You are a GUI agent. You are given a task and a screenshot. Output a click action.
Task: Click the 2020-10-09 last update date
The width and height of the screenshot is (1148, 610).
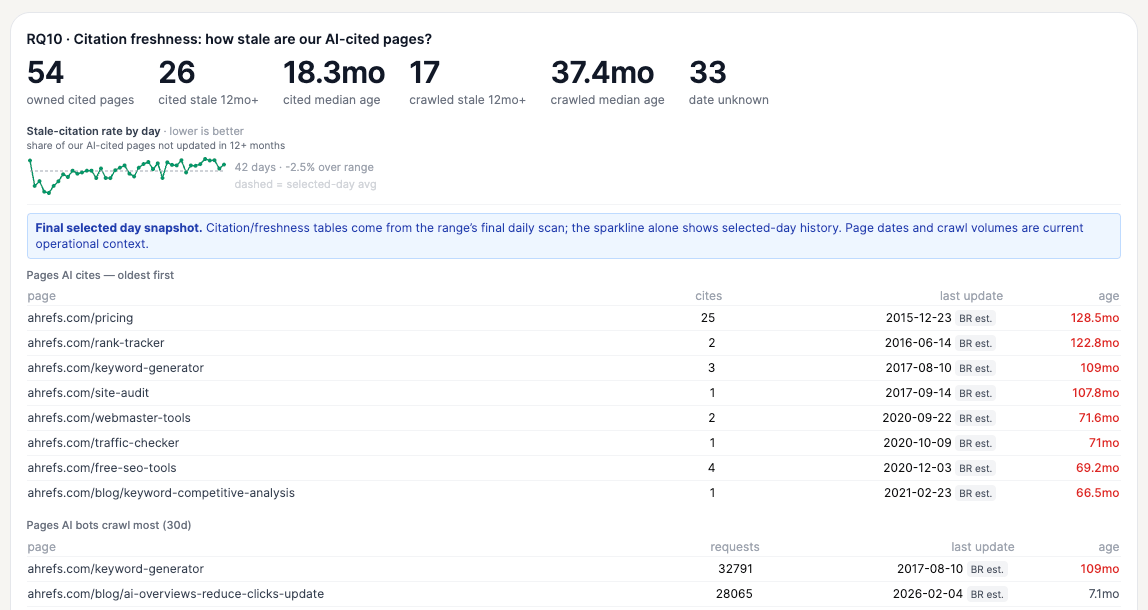click(917, 442)
